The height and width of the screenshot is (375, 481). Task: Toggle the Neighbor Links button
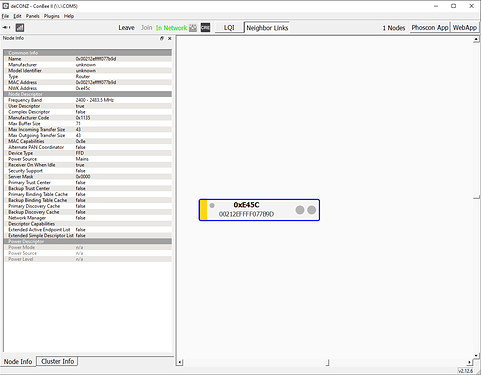click(267, 28)
